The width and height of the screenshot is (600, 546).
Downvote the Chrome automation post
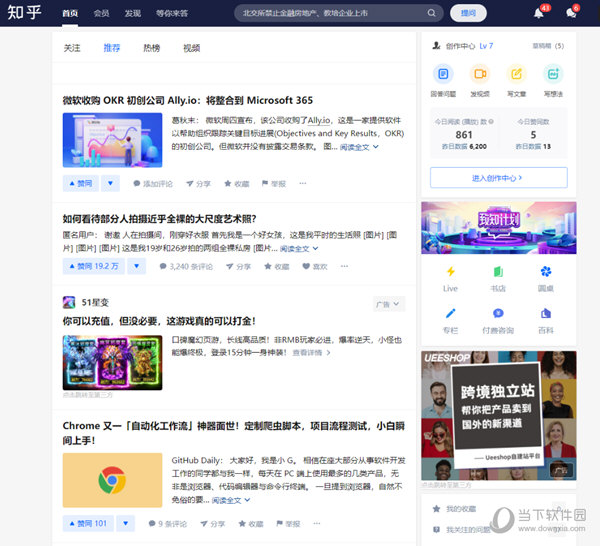[126, 523]
